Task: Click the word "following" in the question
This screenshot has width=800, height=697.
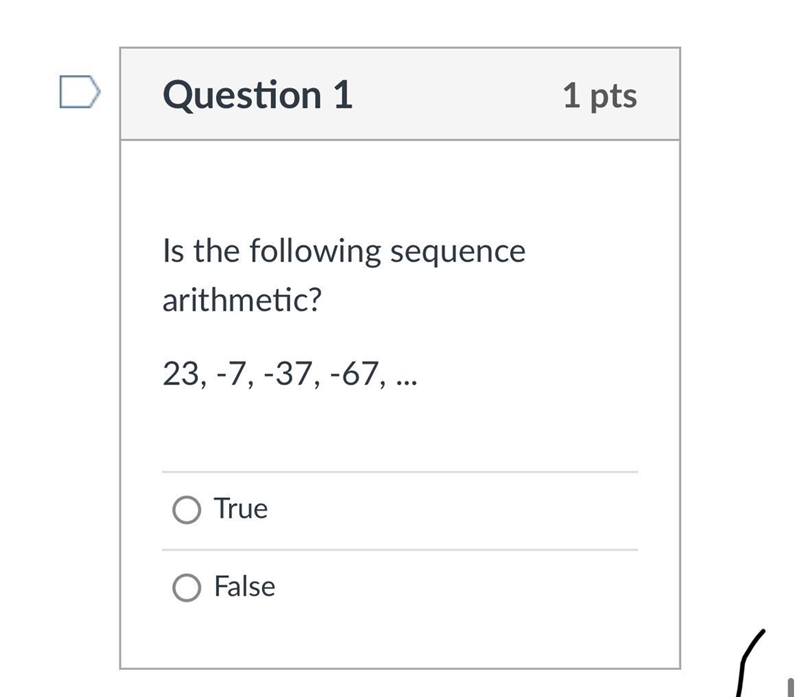Action: [x=315, y=252]
